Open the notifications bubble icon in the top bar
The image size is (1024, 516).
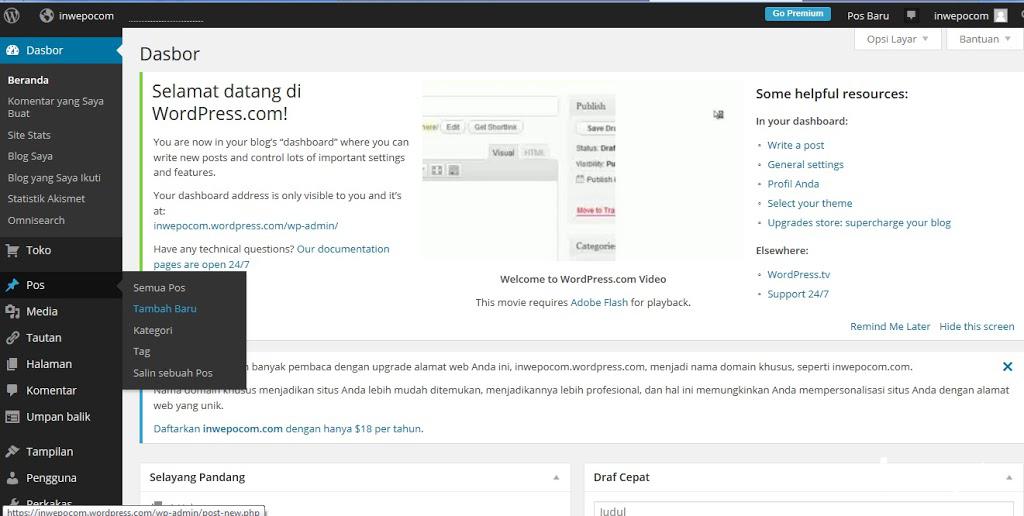pos(911,16)
